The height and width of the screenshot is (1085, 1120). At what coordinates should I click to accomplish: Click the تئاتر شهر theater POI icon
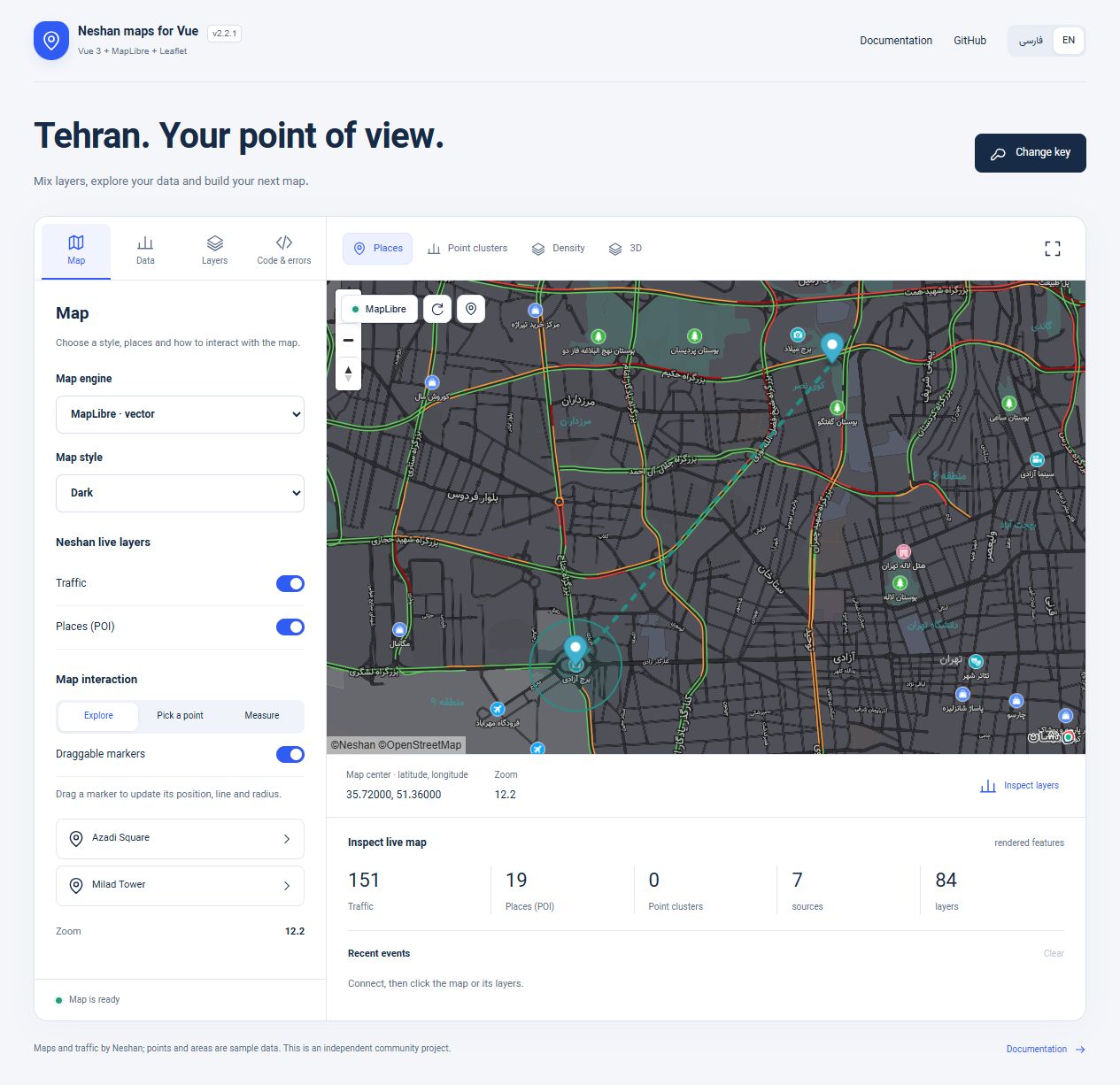976,662
